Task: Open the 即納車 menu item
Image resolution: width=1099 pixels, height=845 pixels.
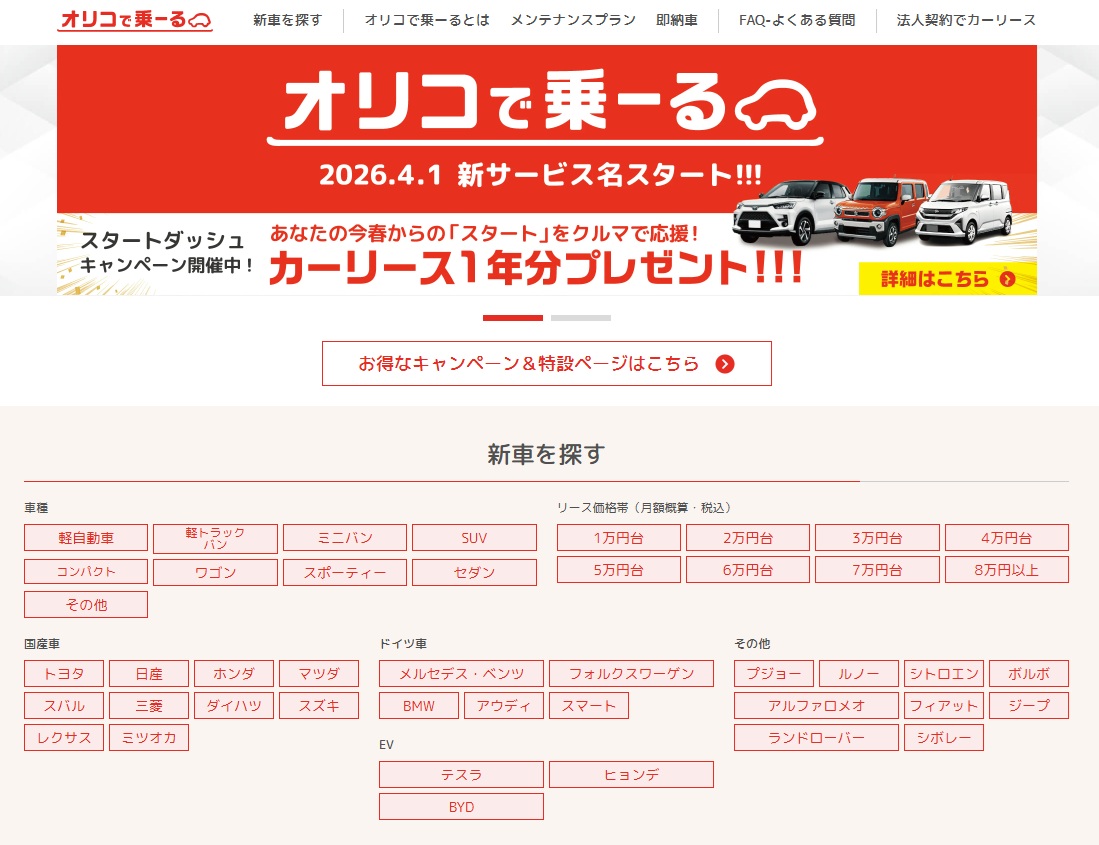Action: pyautogui.click(x=676, y=20)
